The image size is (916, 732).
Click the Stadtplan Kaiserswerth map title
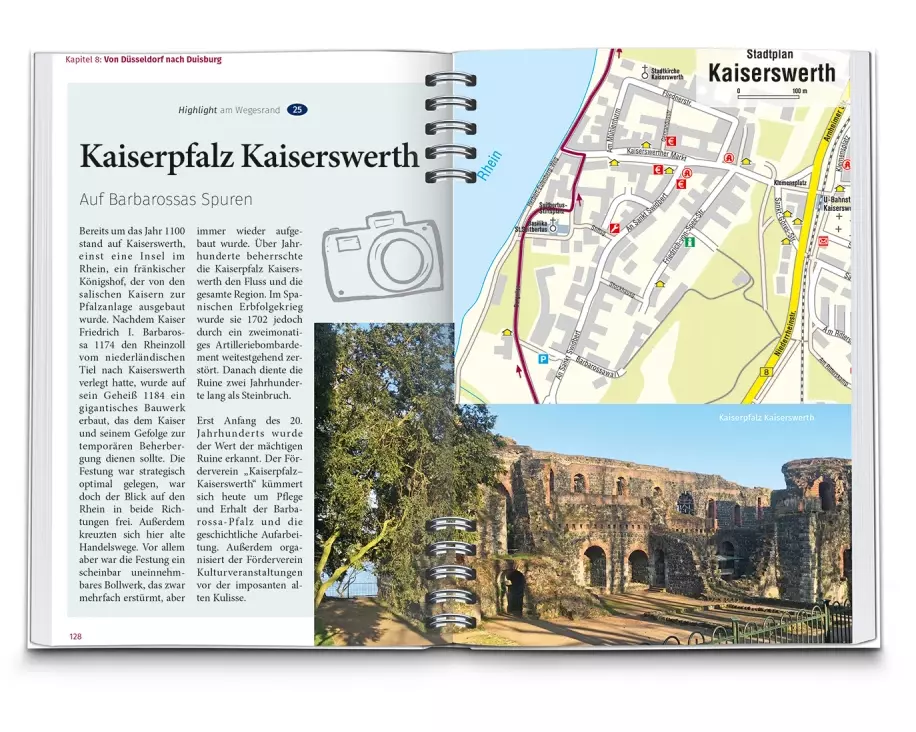point(771,66)
